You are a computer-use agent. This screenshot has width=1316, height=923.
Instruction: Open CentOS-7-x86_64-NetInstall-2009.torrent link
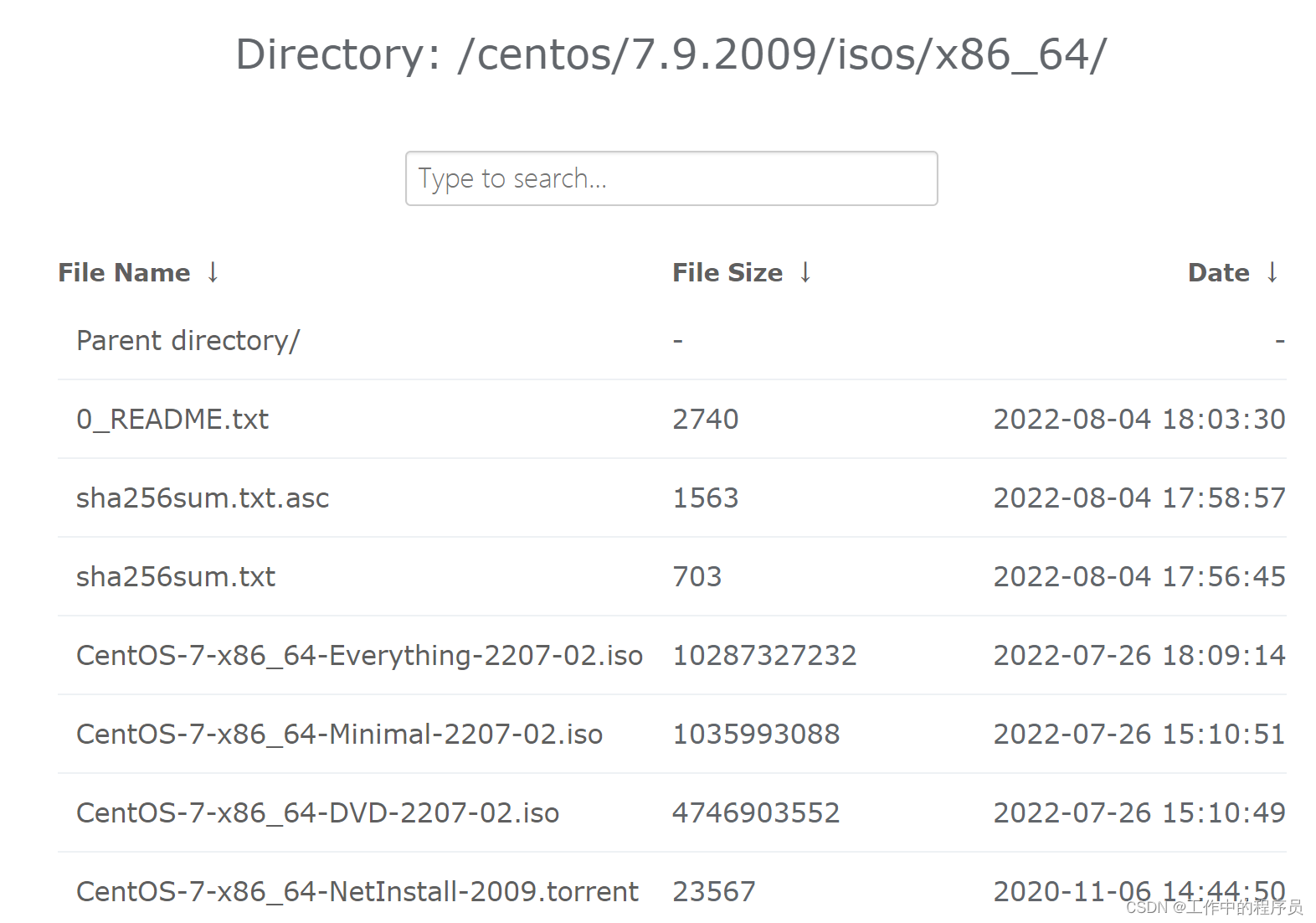point(357,892)
